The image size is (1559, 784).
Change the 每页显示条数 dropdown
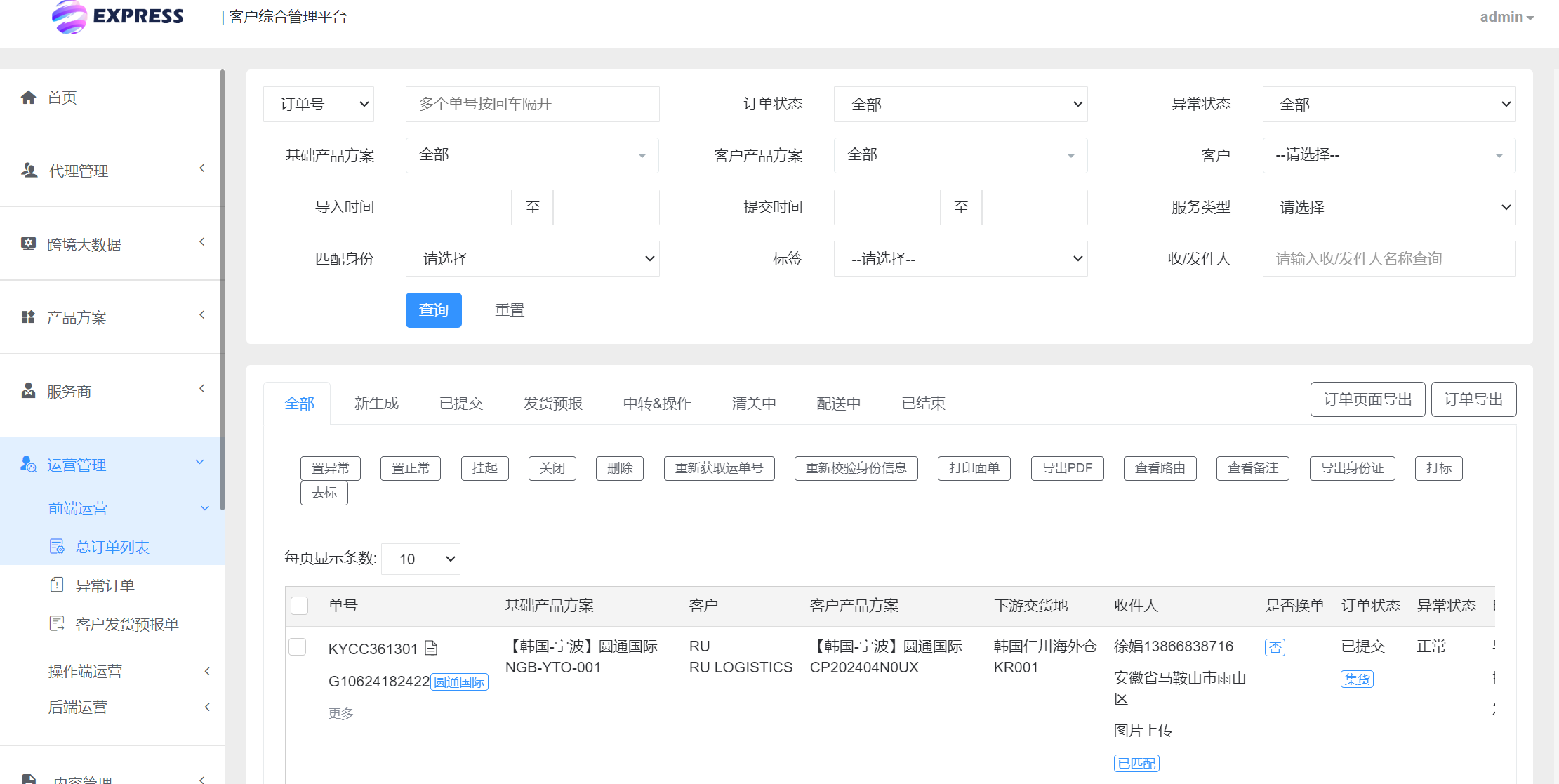pyautogui.click(x=420, y=559)
